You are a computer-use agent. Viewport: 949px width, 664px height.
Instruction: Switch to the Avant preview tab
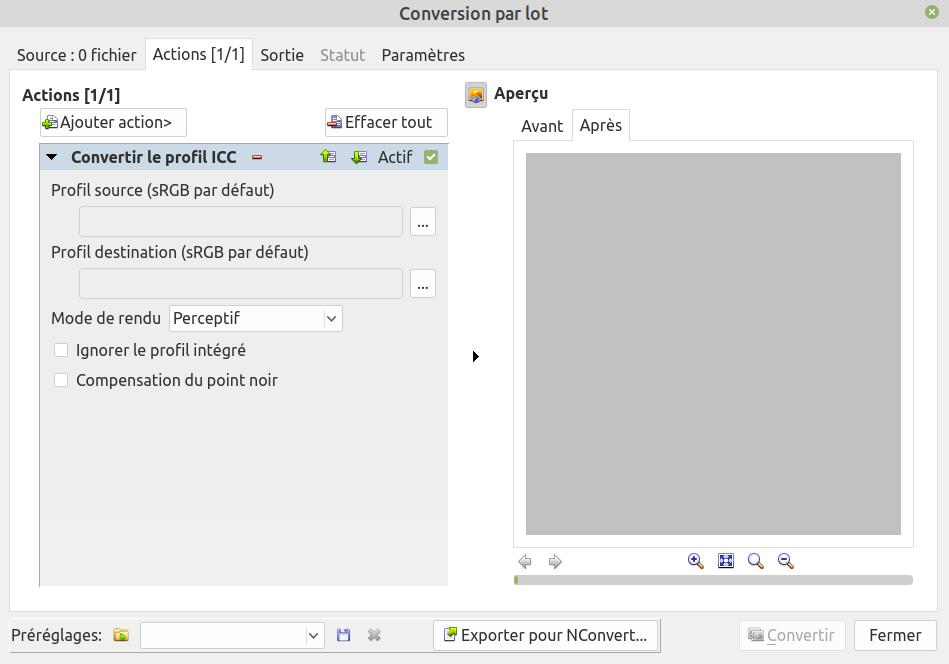point(543,126)
